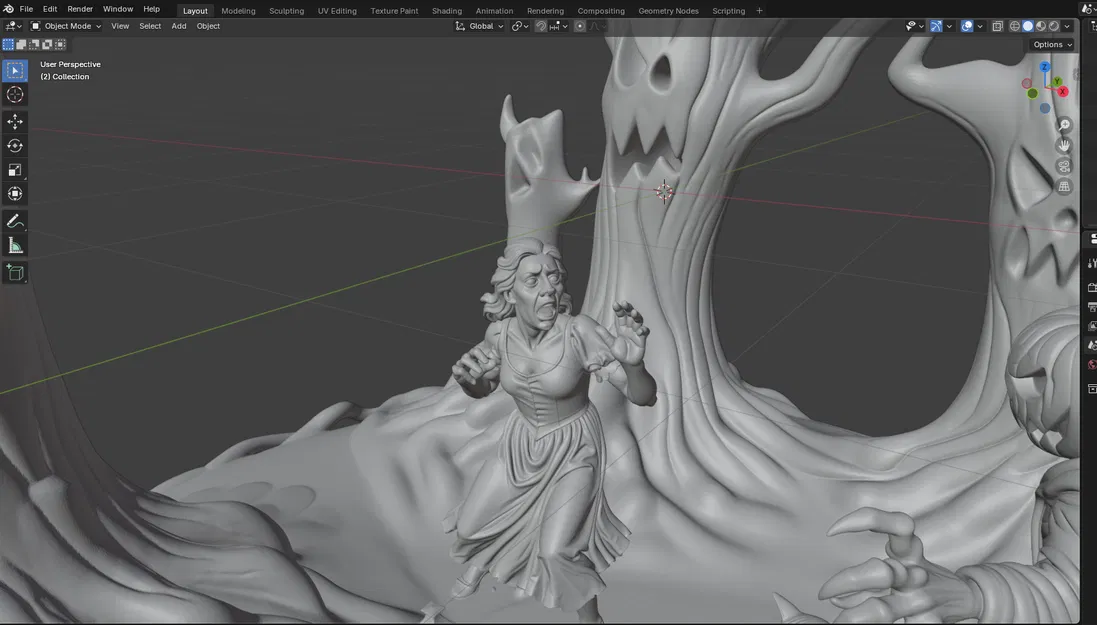The height and width of the screenshot is (625, 1097).
Task: Open the Add menu
Action: pyautogui.click(x=178, y=26)
